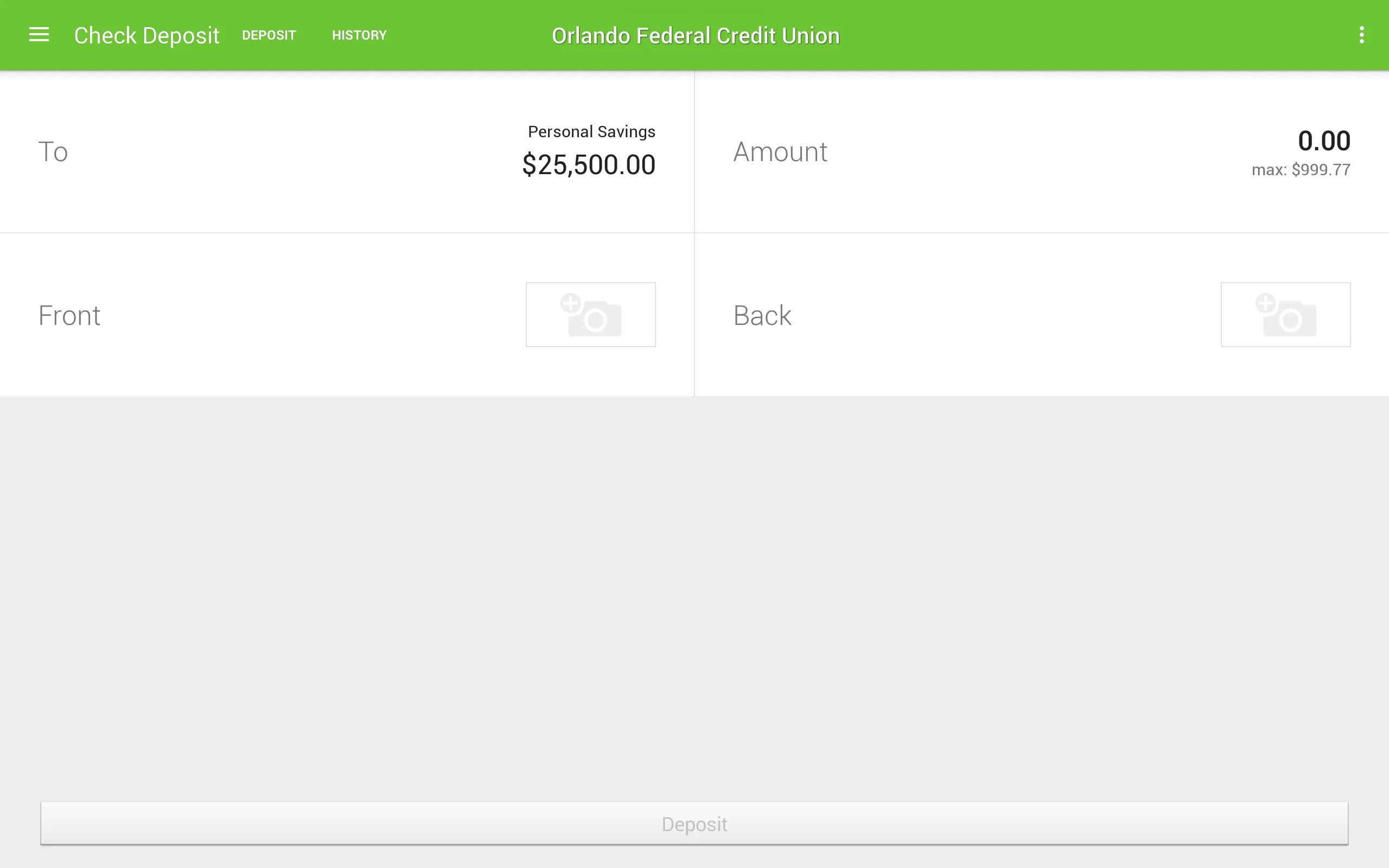Tap the Back camera icon to capture
The width and height of the screenshot is (1389, 868).
pyautogui.click(x=1285, y=314)
